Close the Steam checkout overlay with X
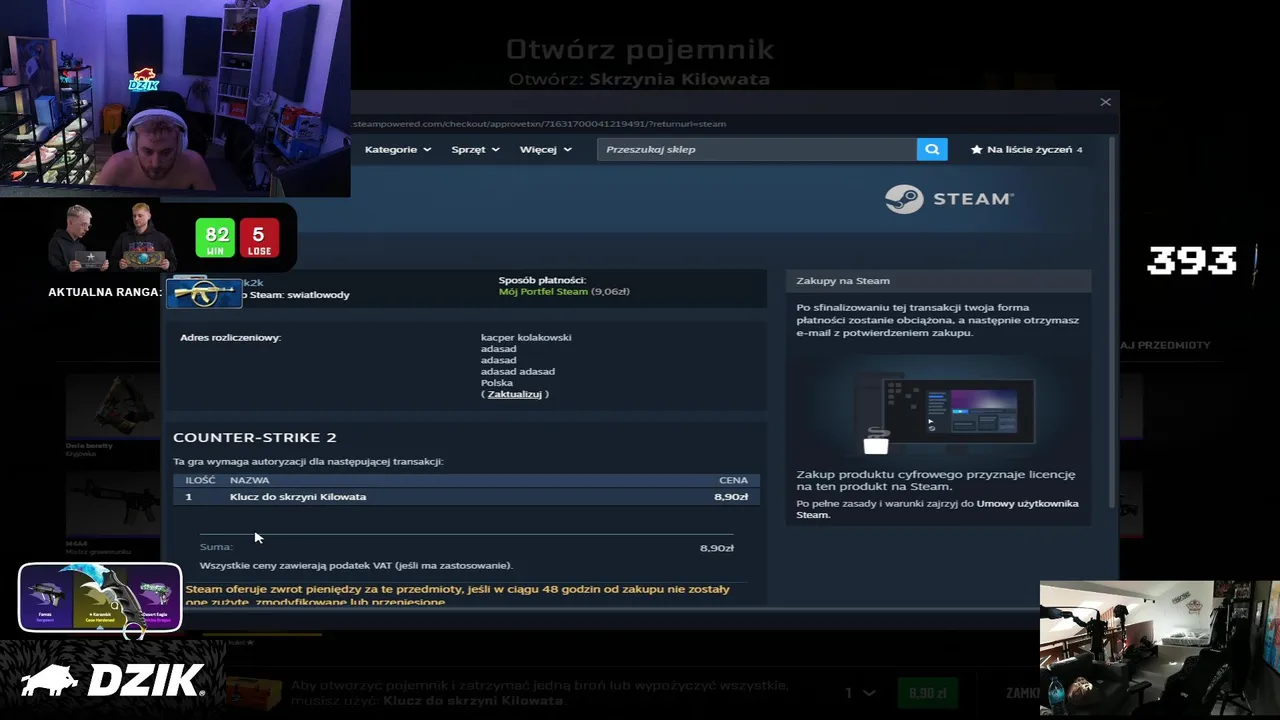1280x720 pixels. pyautogui.click(x=1105, y=102)
